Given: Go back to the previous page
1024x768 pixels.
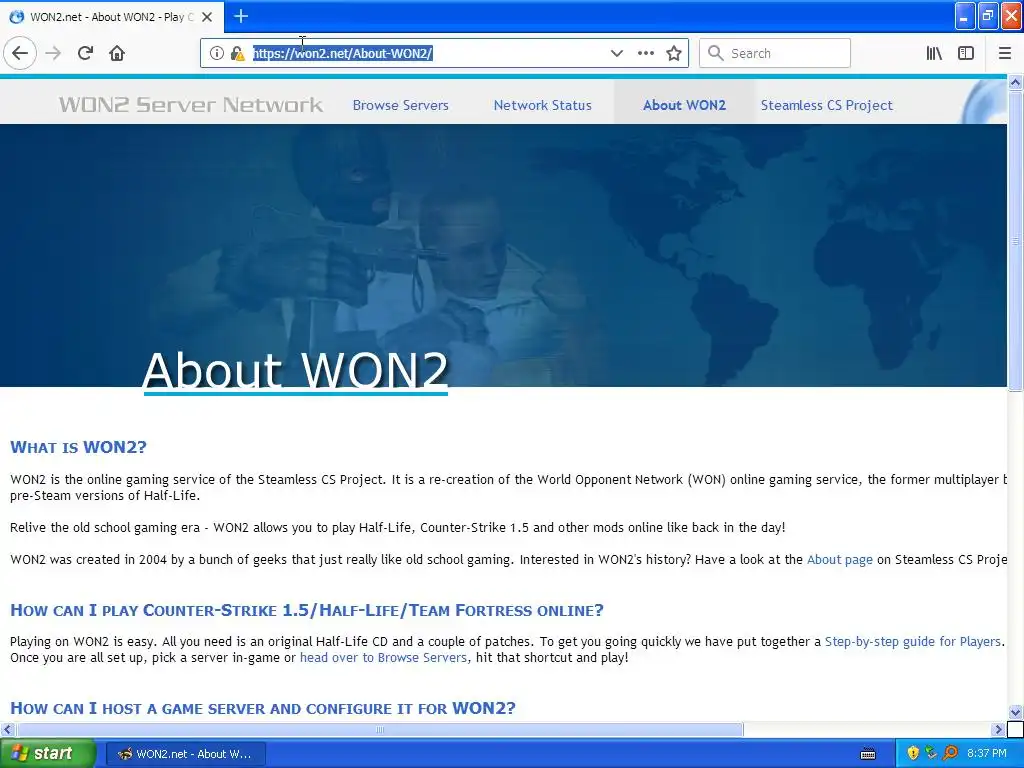Looking at the screenshot, I should click(x=20, y=53).
